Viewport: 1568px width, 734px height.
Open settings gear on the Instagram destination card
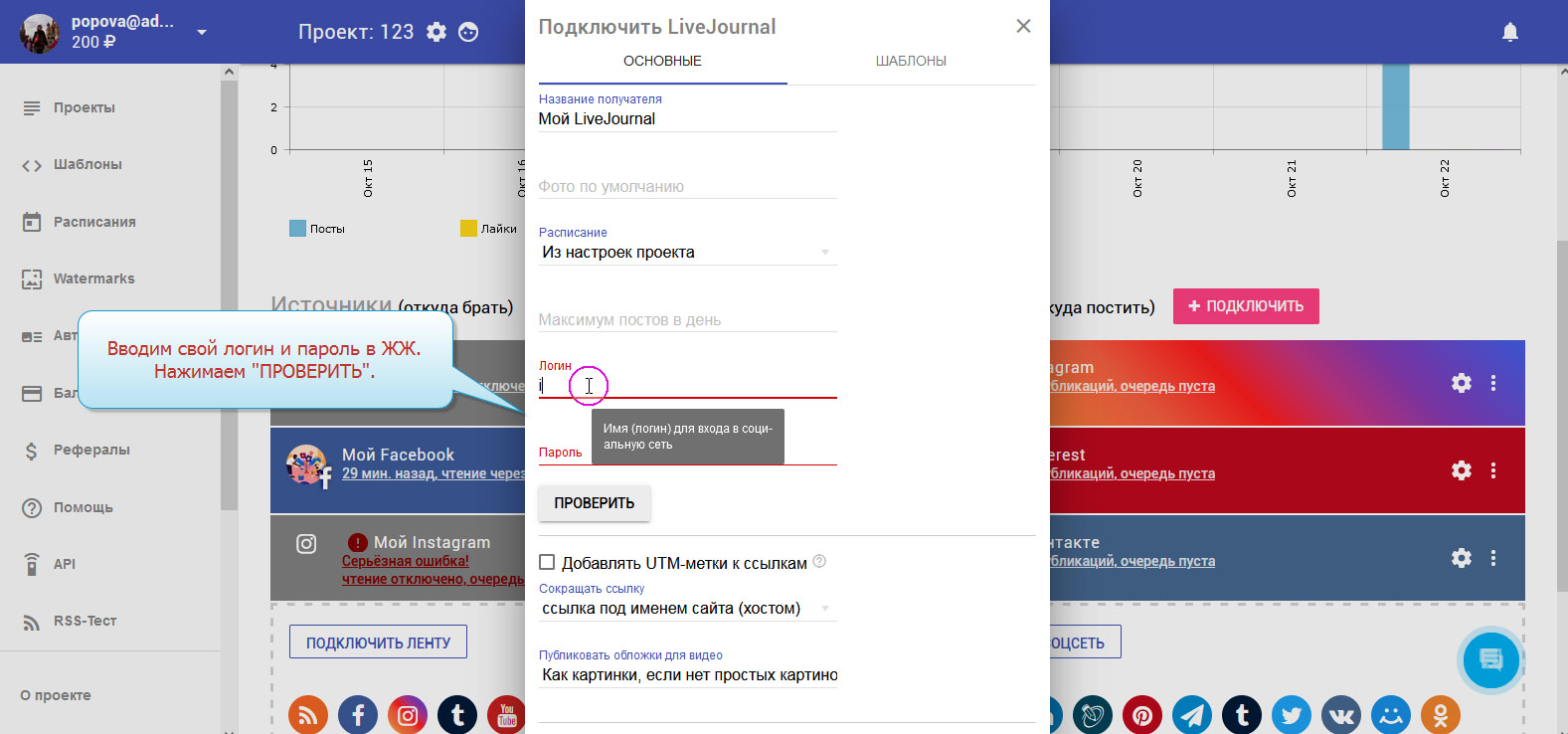(1461, 383)
